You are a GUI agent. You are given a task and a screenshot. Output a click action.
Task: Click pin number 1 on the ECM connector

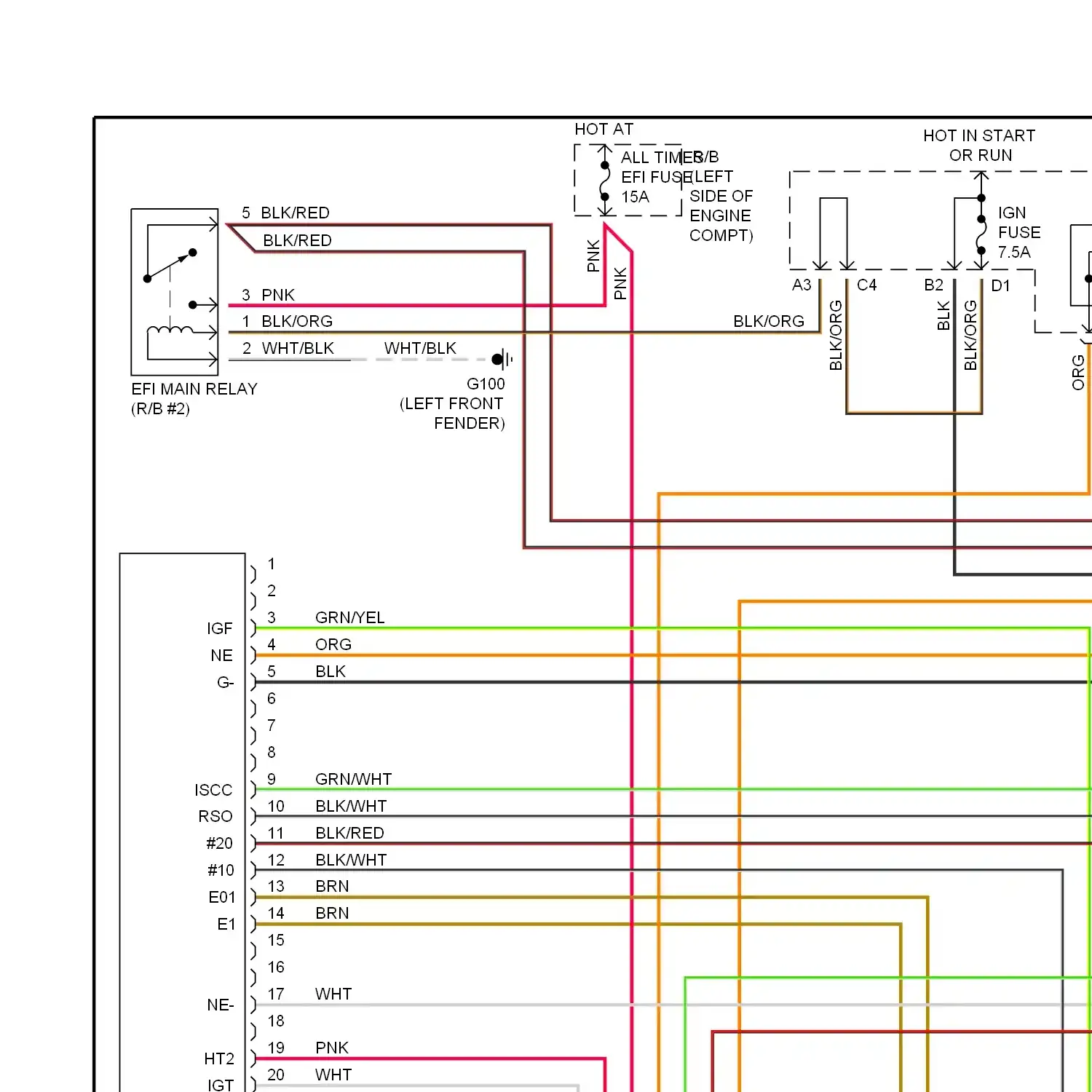(x=271, y=563)
